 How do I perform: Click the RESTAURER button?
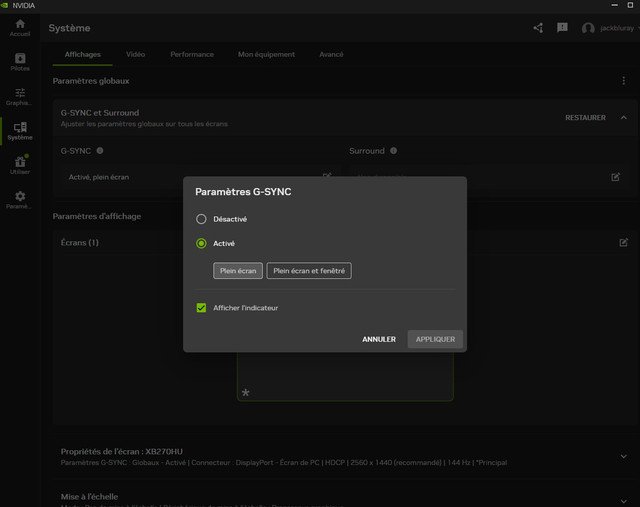(585, 118)
